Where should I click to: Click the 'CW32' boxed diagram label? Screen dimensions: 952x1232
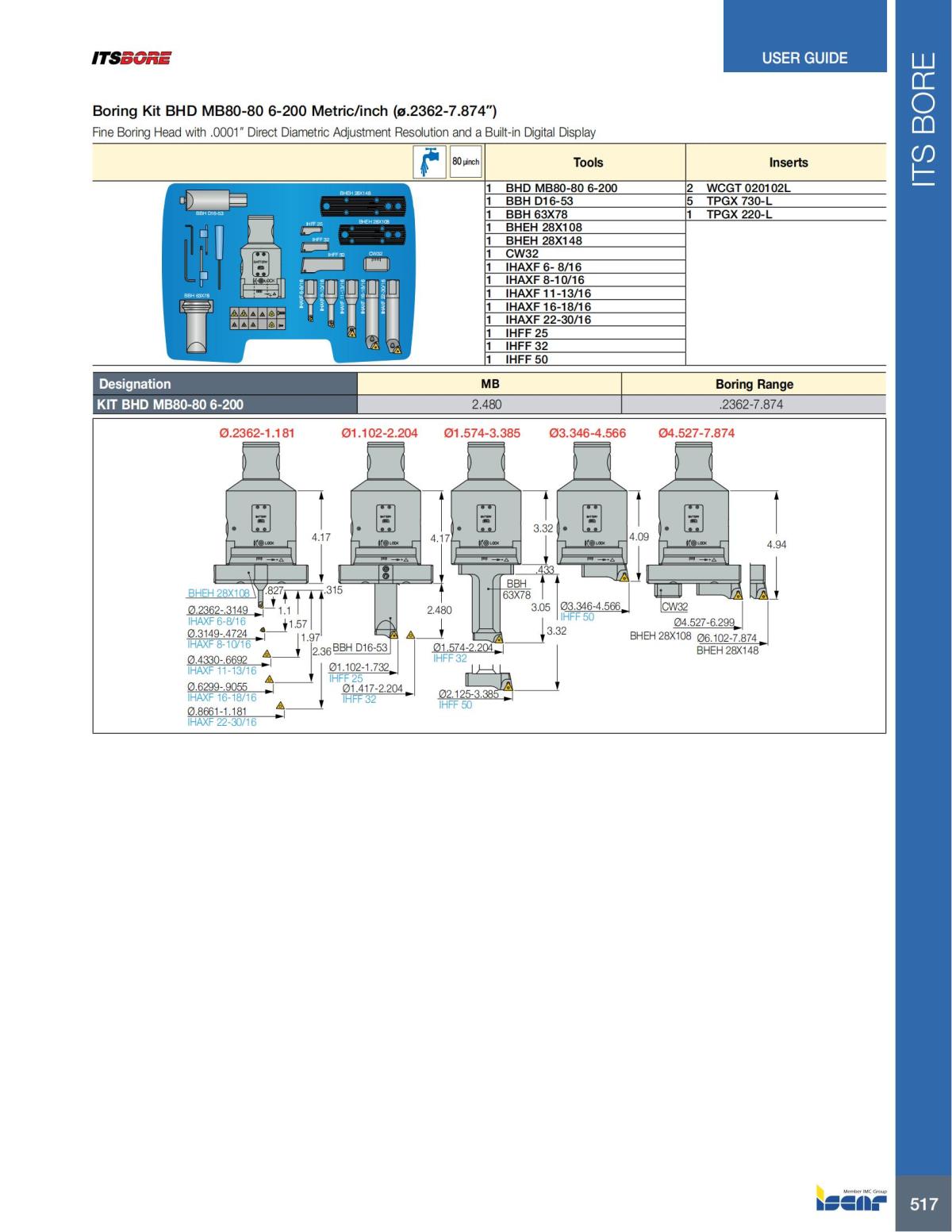(675, 607)
